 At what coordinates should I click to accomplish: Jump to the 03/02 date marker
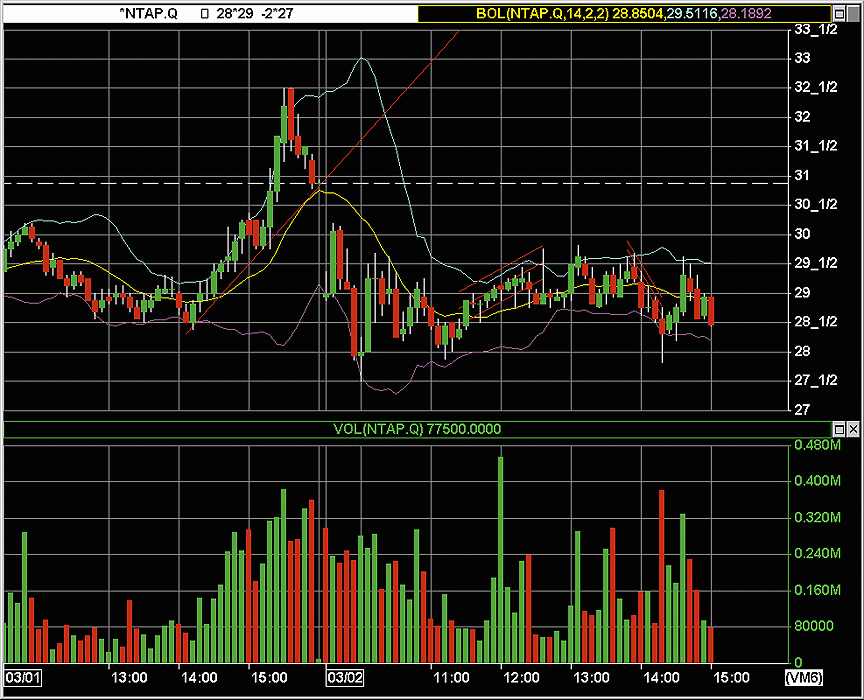coord(345,677)
